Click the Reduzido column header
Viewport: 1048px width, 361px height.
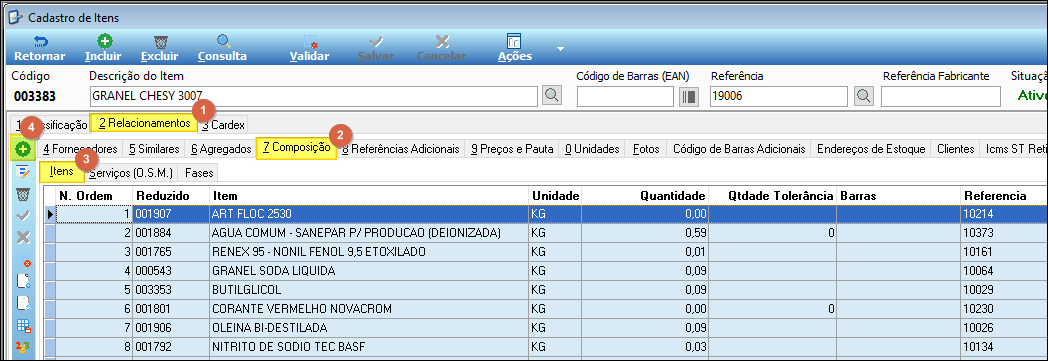tap(170, 196)
